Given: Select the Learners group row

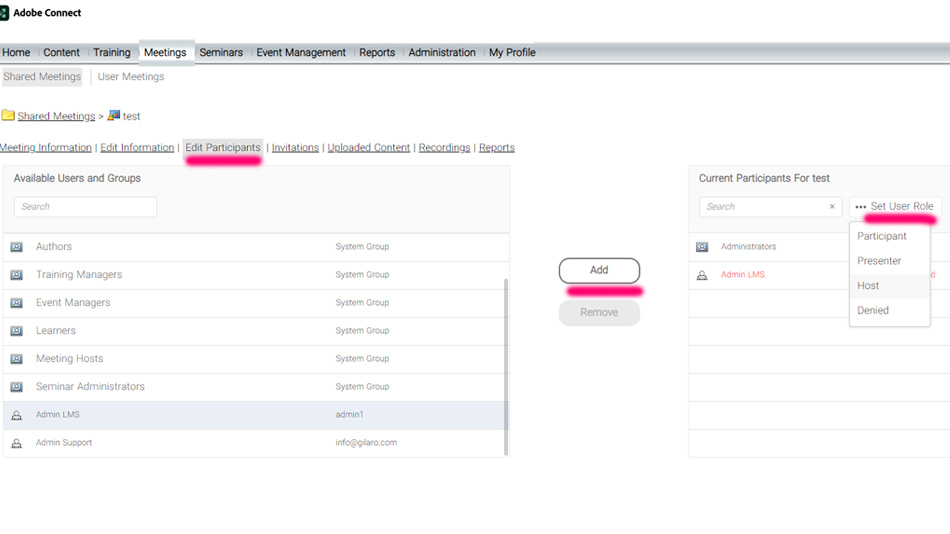Looking at the screenshot, I should click(253, 331).
